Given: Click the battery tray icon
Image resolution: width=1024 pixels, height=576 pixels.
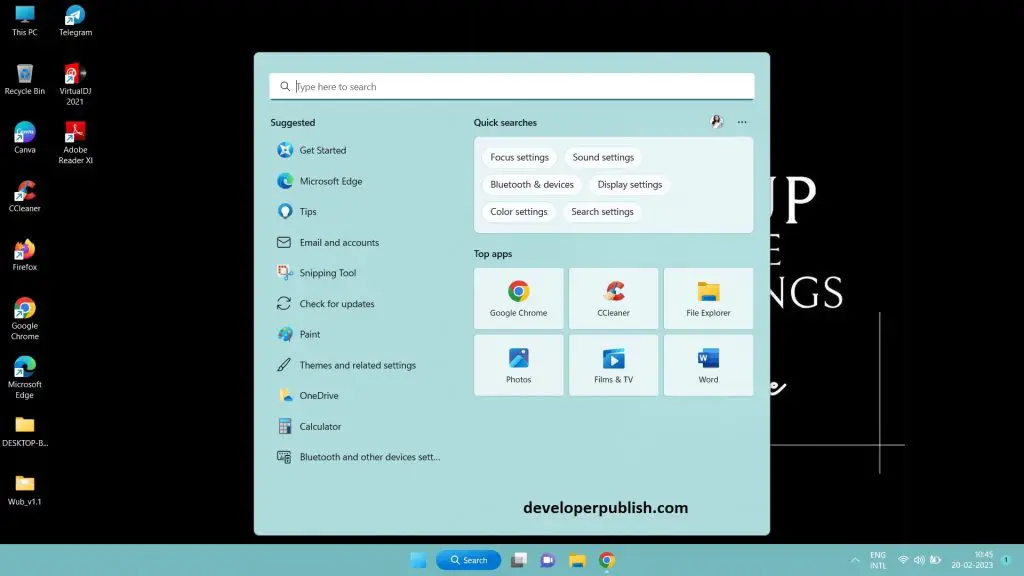Looking at the screenshot, I should coord(936,560).
